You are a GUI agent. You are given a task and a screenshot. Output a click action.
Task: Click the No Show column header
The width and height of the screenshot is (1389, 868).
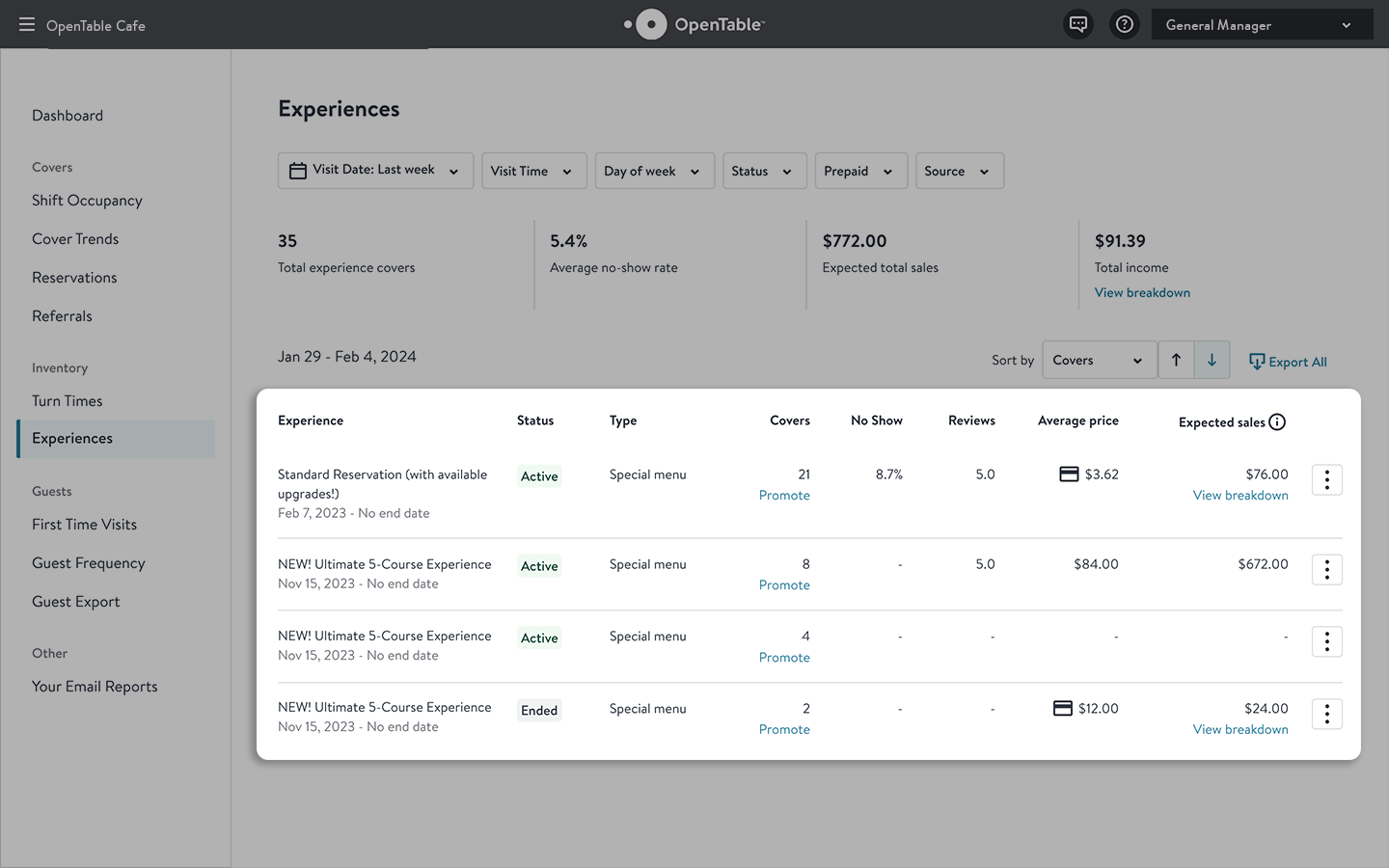click(877, 420)
